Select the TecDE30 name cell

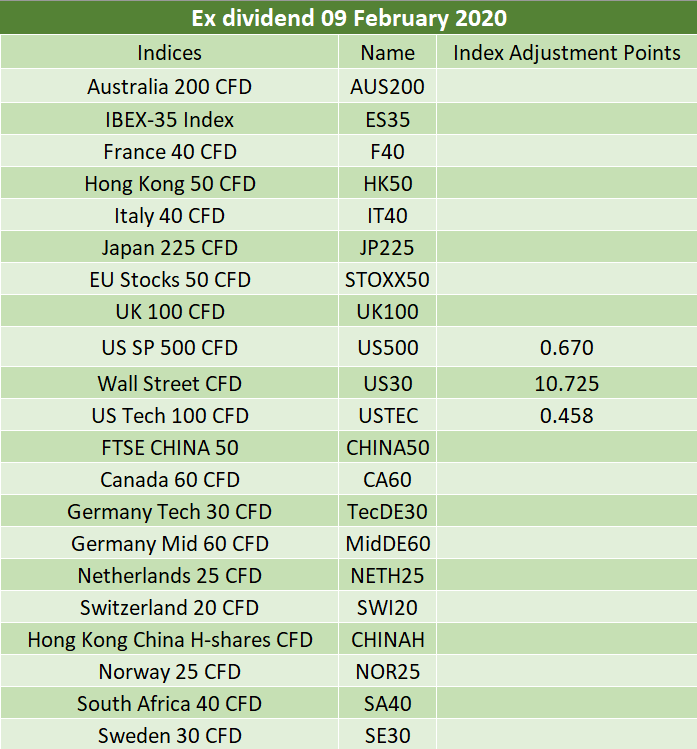coord(387,512)
